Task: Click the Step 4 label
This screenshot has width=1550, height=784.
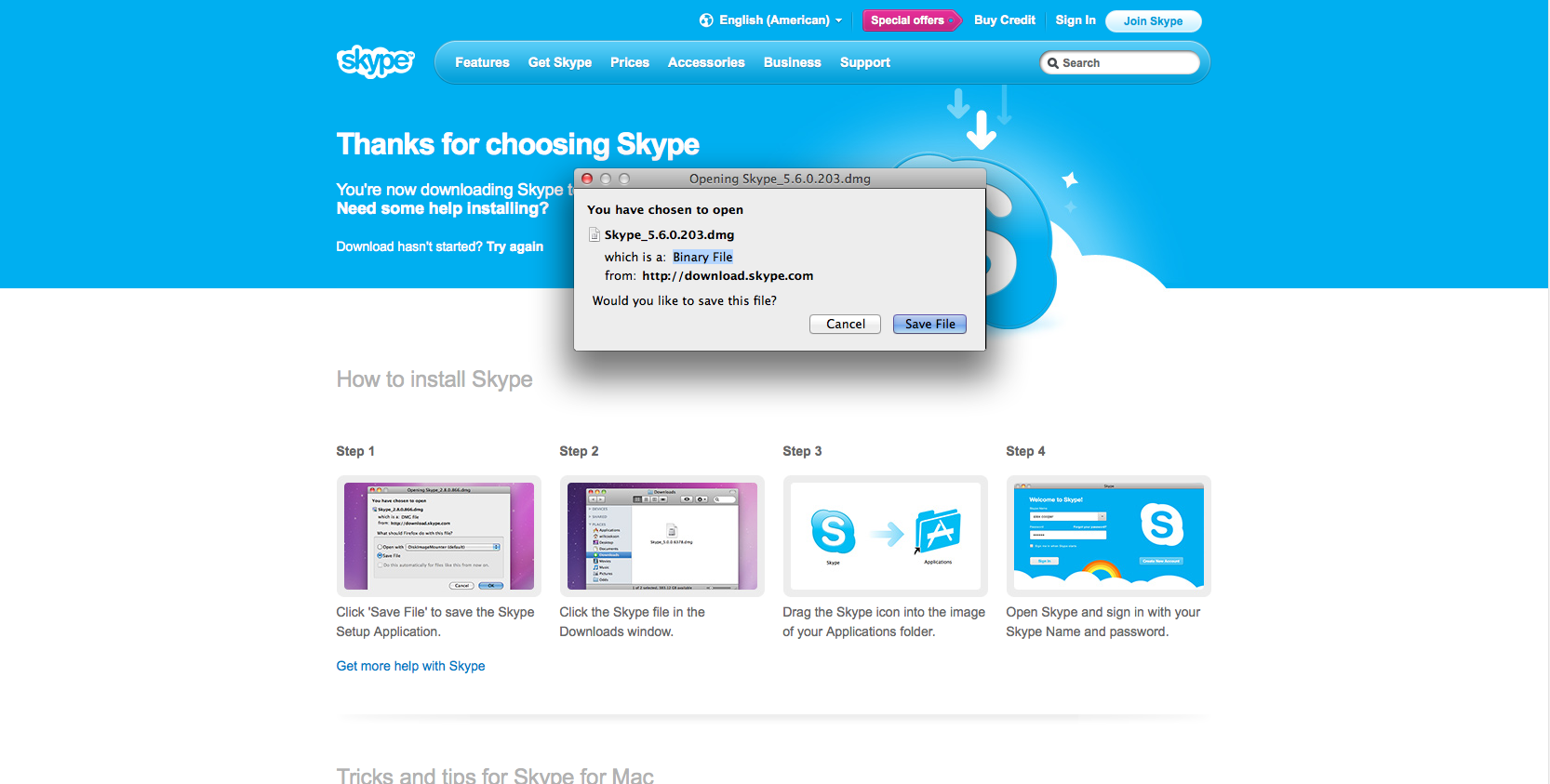Action: [x=1025, y=451]
